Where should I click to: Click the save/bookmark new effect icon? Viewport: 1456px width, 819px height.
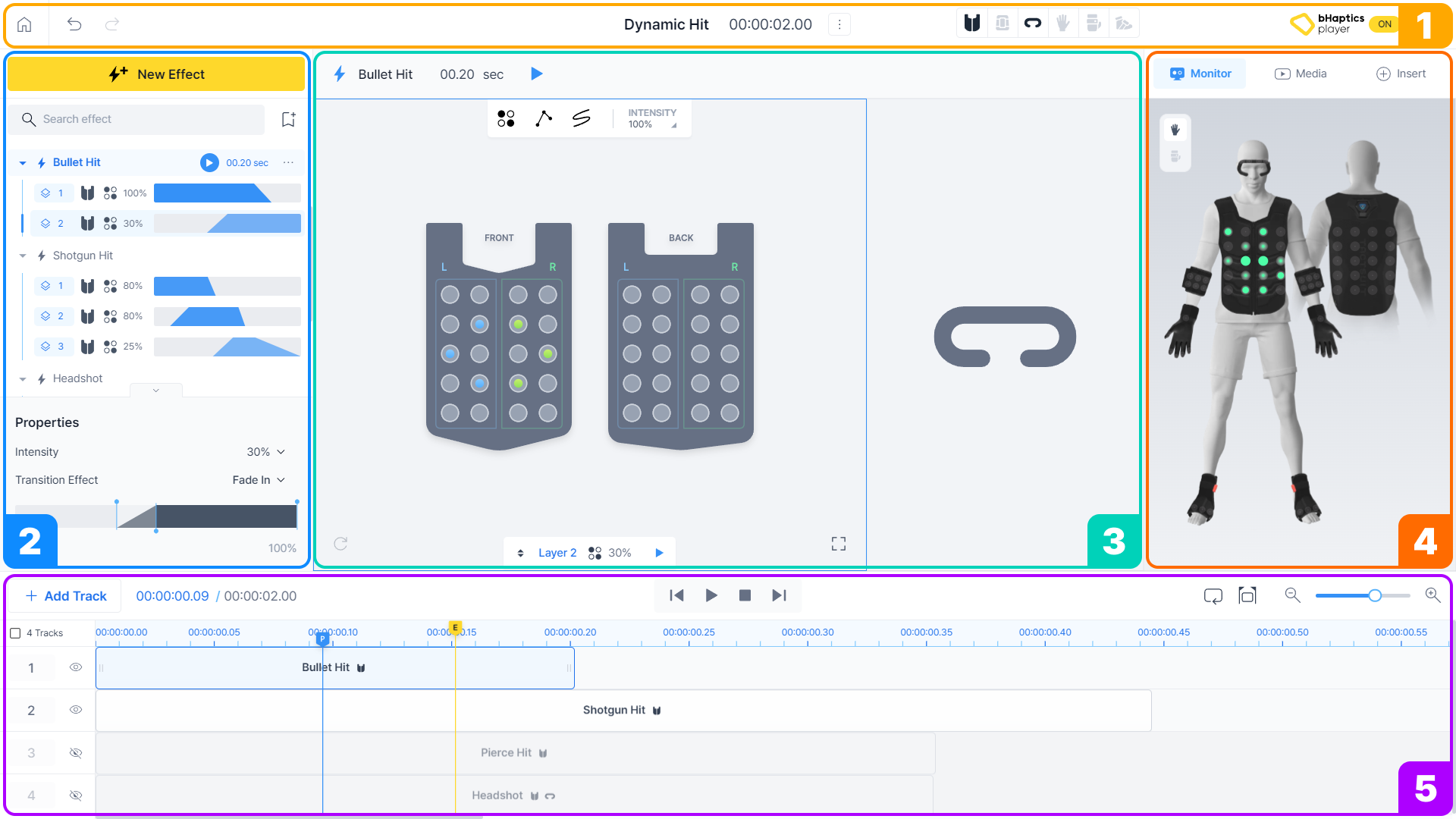coord(287,119)
